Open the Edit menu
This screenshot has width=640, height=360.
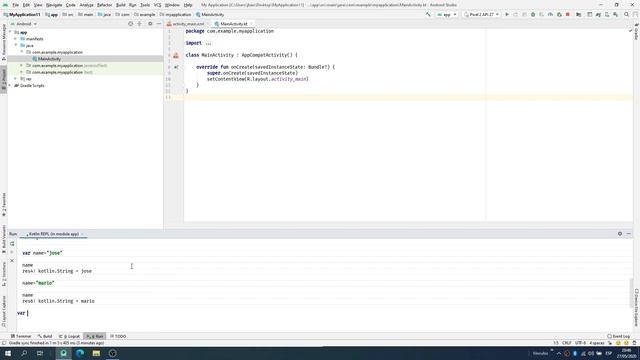[26, 5]
